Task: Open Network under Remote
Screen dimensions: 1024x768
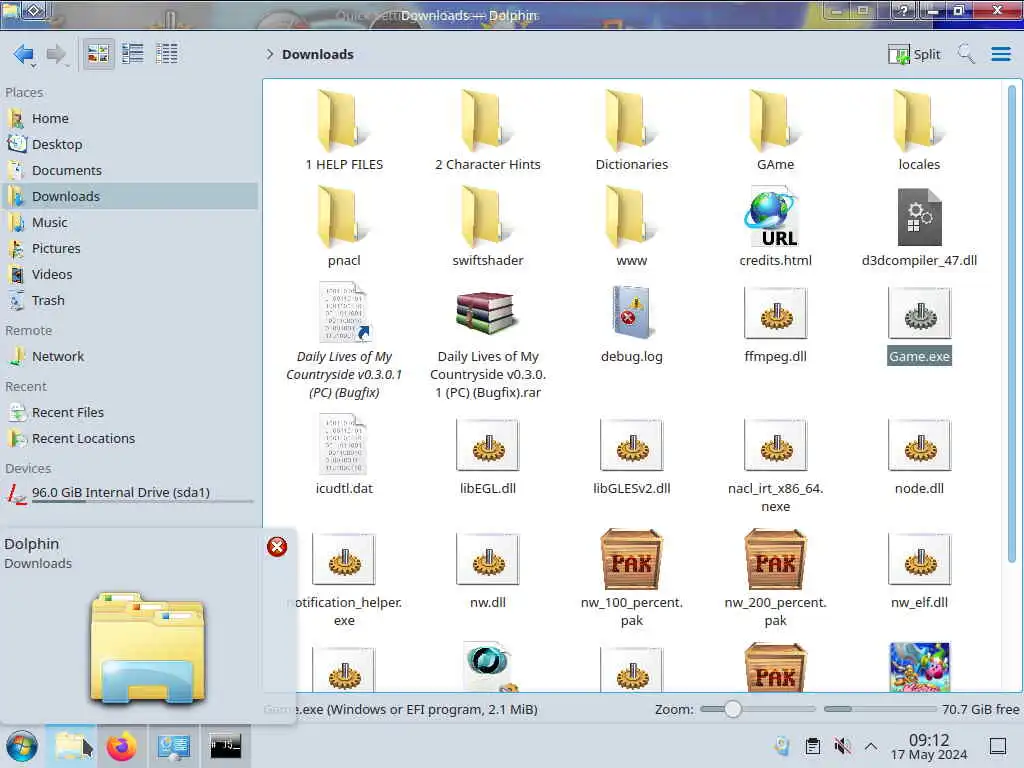Action: (x=131, y=357)
